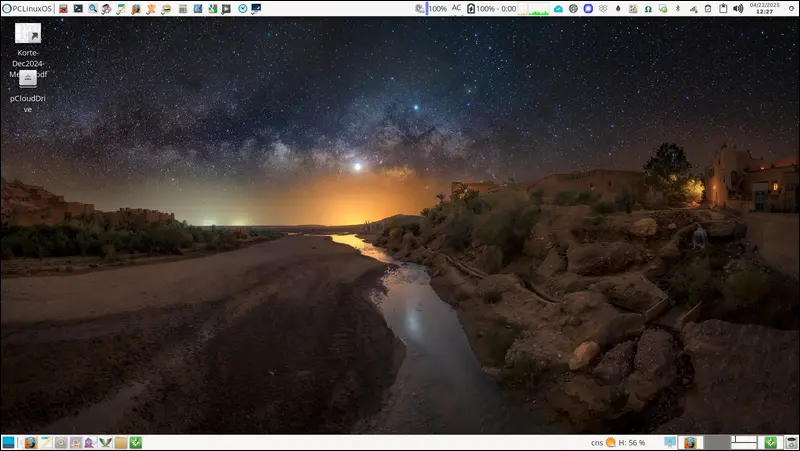The height and width of the screenshot is (451, 800).
Task: Open network connection tray icon
Action: pos(693,9)
